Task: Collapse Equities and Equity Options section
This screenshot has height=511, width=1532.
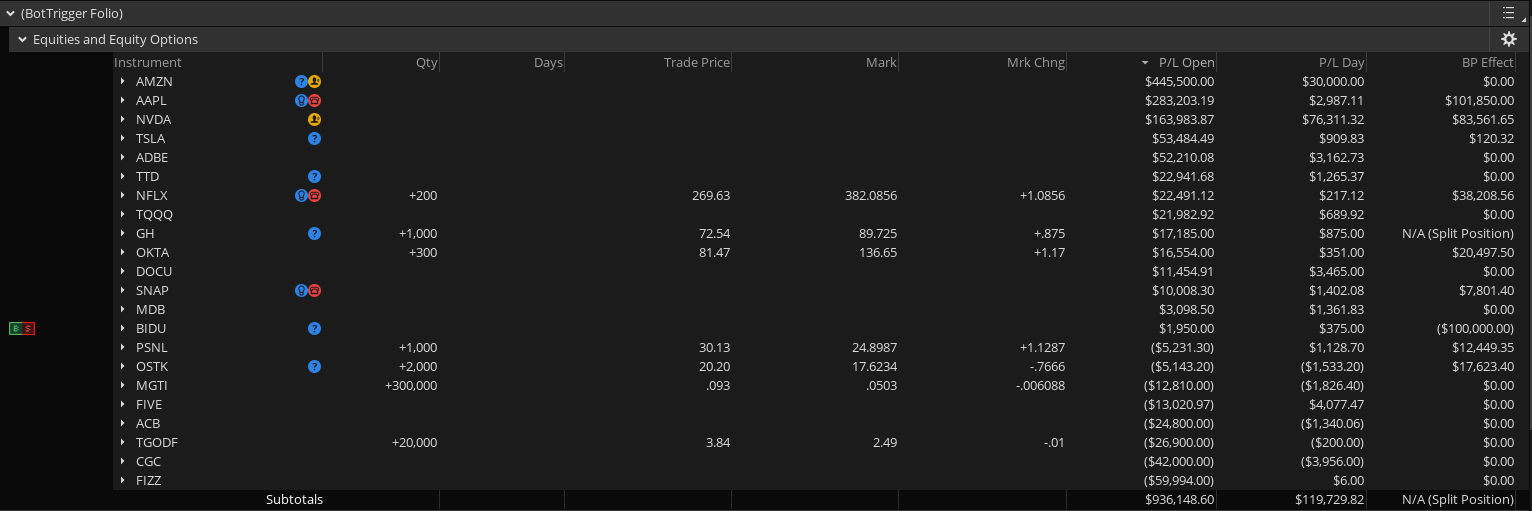Action: point(22,40)
